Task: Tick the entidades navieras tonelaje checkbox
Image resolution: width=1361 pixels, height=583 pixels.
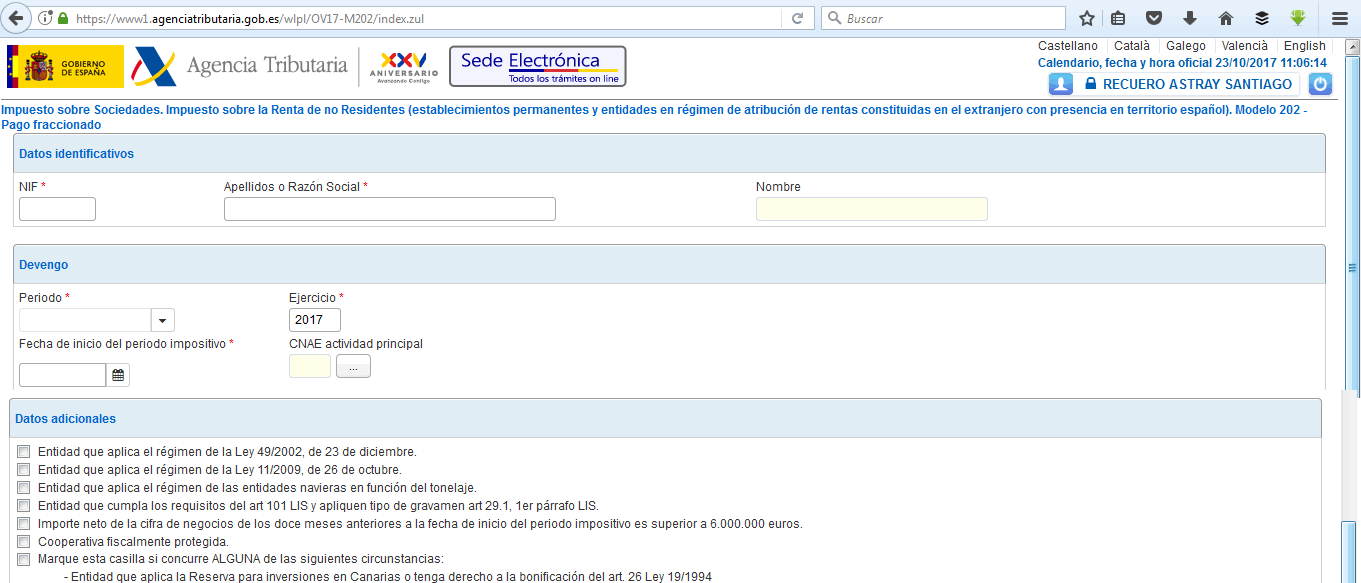Action: 24,488
